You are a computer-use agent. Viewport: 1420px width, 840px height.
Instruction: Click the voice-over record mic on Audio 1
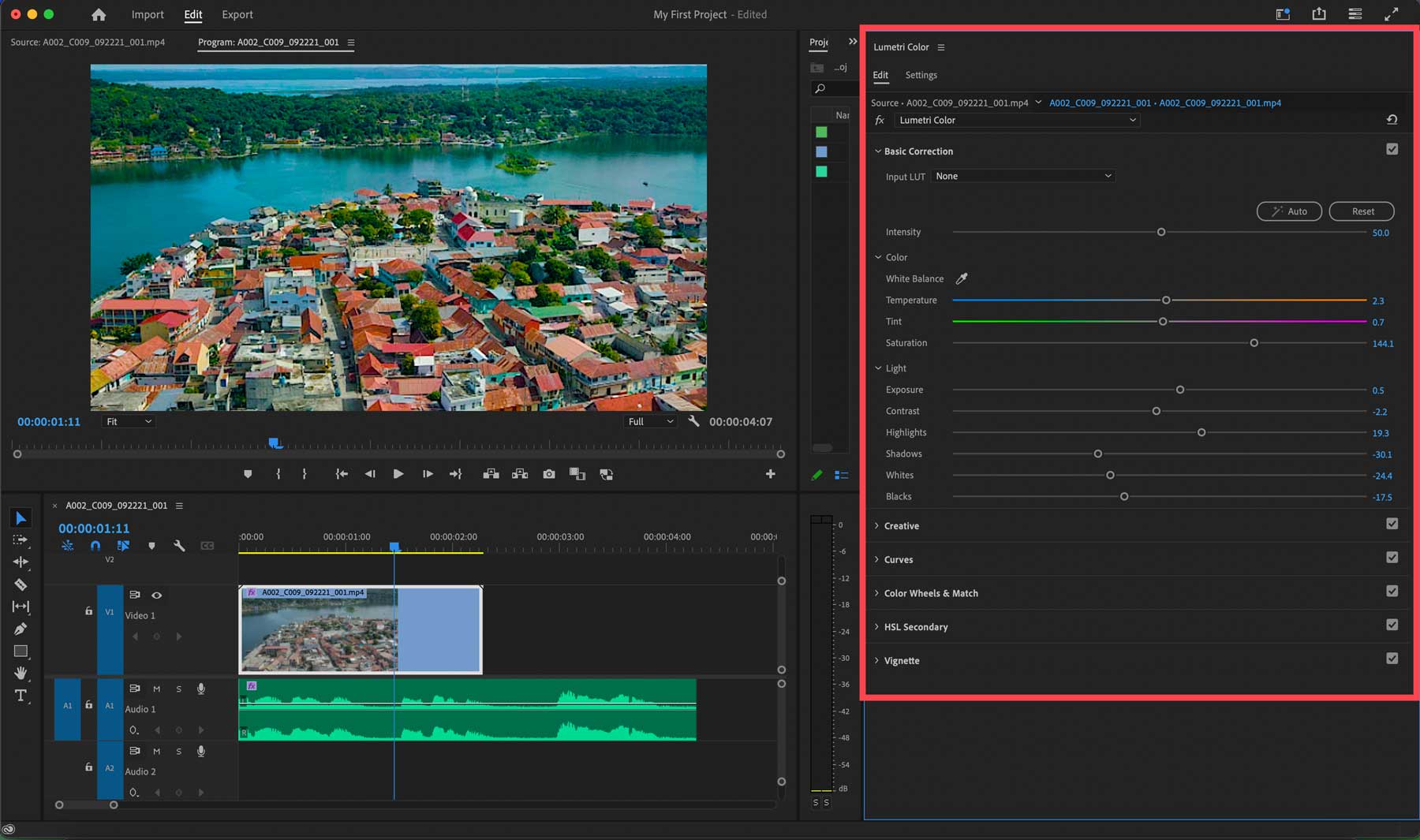201,689
